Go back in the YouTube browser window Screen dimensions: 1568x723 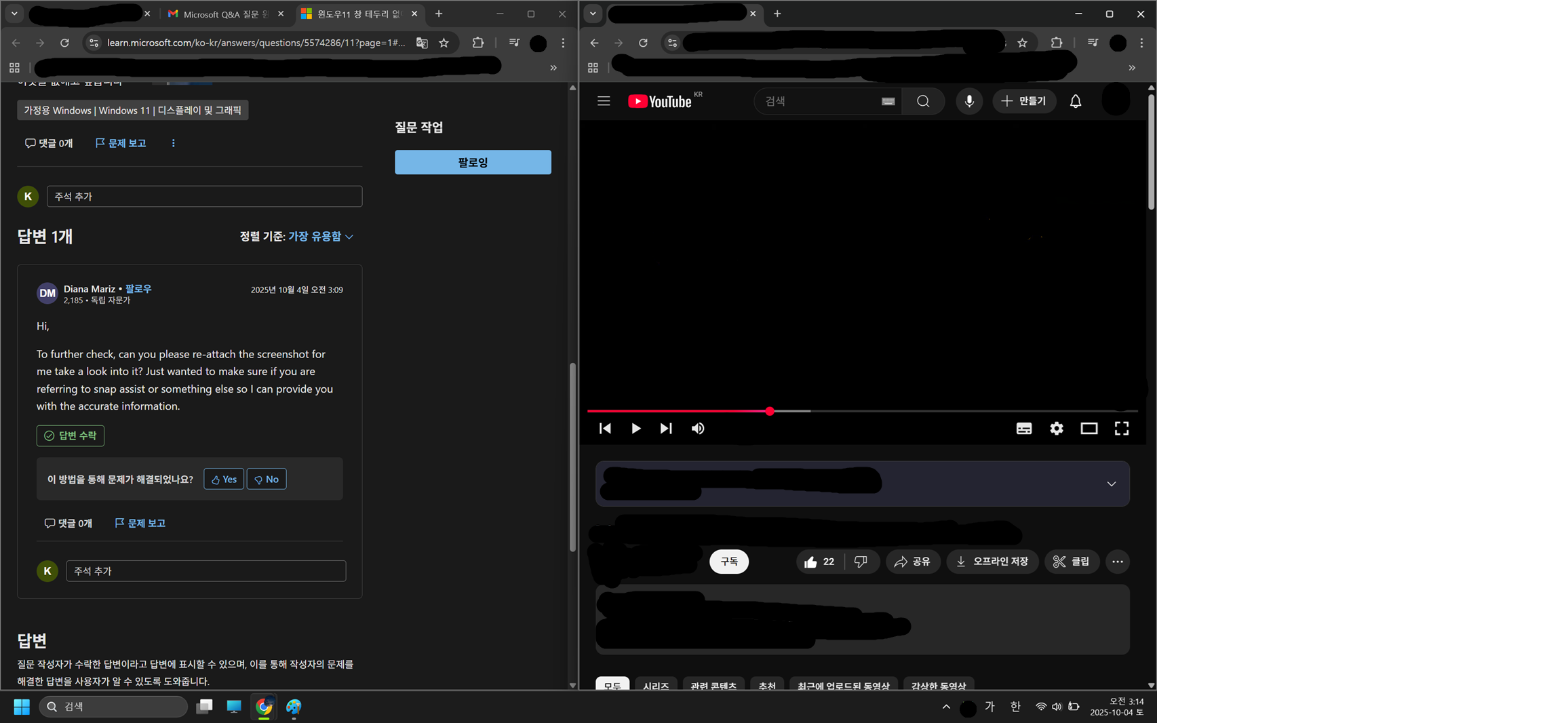coord(594,43)
